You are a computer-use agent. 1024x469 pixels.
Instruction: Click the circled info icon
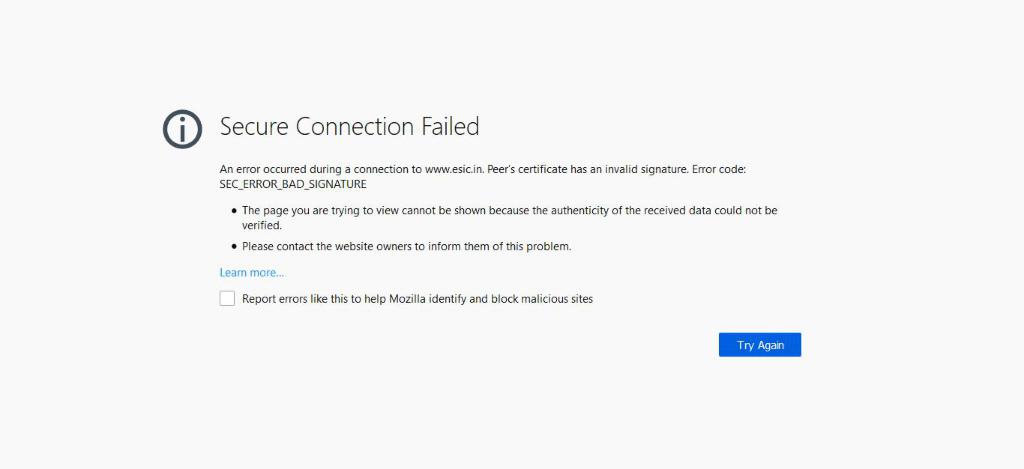(x=182, y=129)
